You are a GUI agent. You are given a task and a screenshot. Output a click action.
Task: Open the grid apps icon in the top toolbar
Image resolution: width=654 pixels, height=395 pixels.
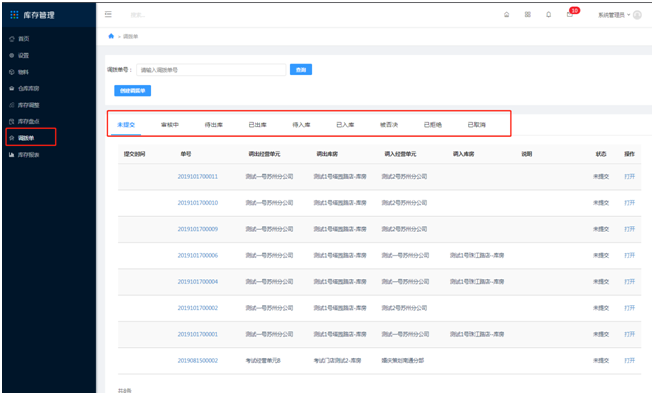coord(528,15)
